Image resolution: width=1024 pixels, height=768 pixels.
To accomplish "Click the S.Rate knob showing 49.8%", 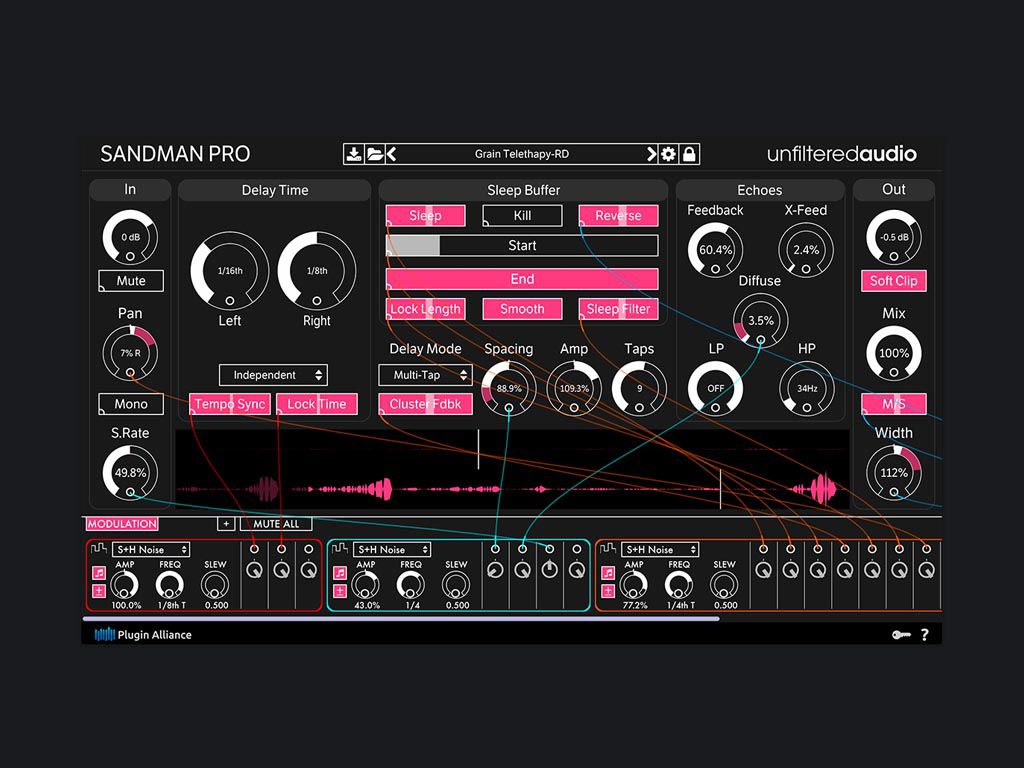I will 130,472.
